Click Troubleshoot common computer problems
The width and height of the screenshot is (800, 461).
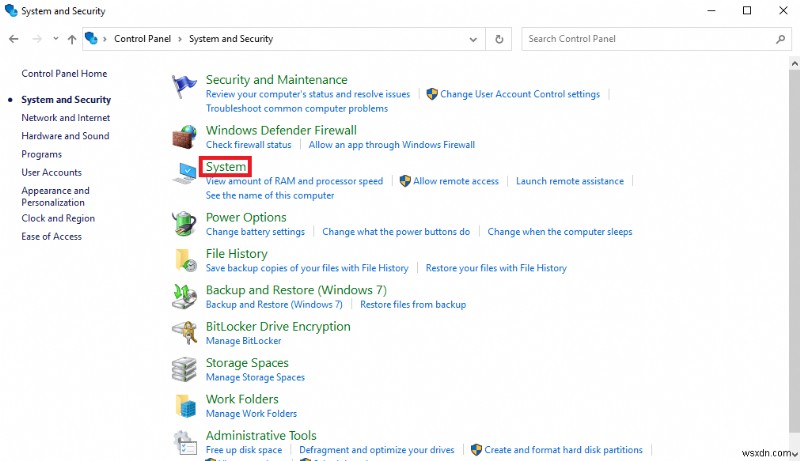coord(297,109)
